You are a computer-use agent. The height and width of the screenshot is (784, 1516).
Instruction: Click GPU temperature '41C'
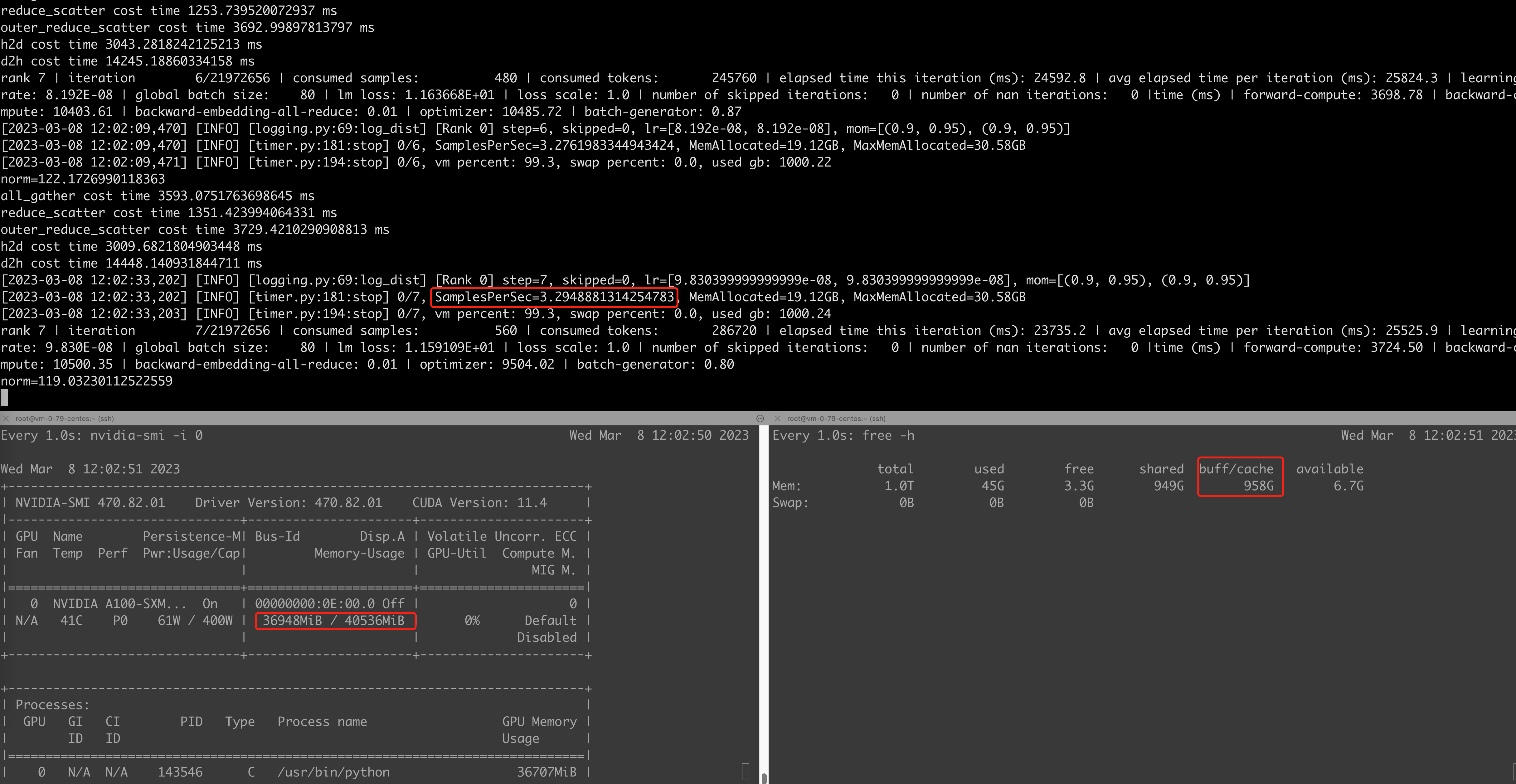click(x=71, y=621)
